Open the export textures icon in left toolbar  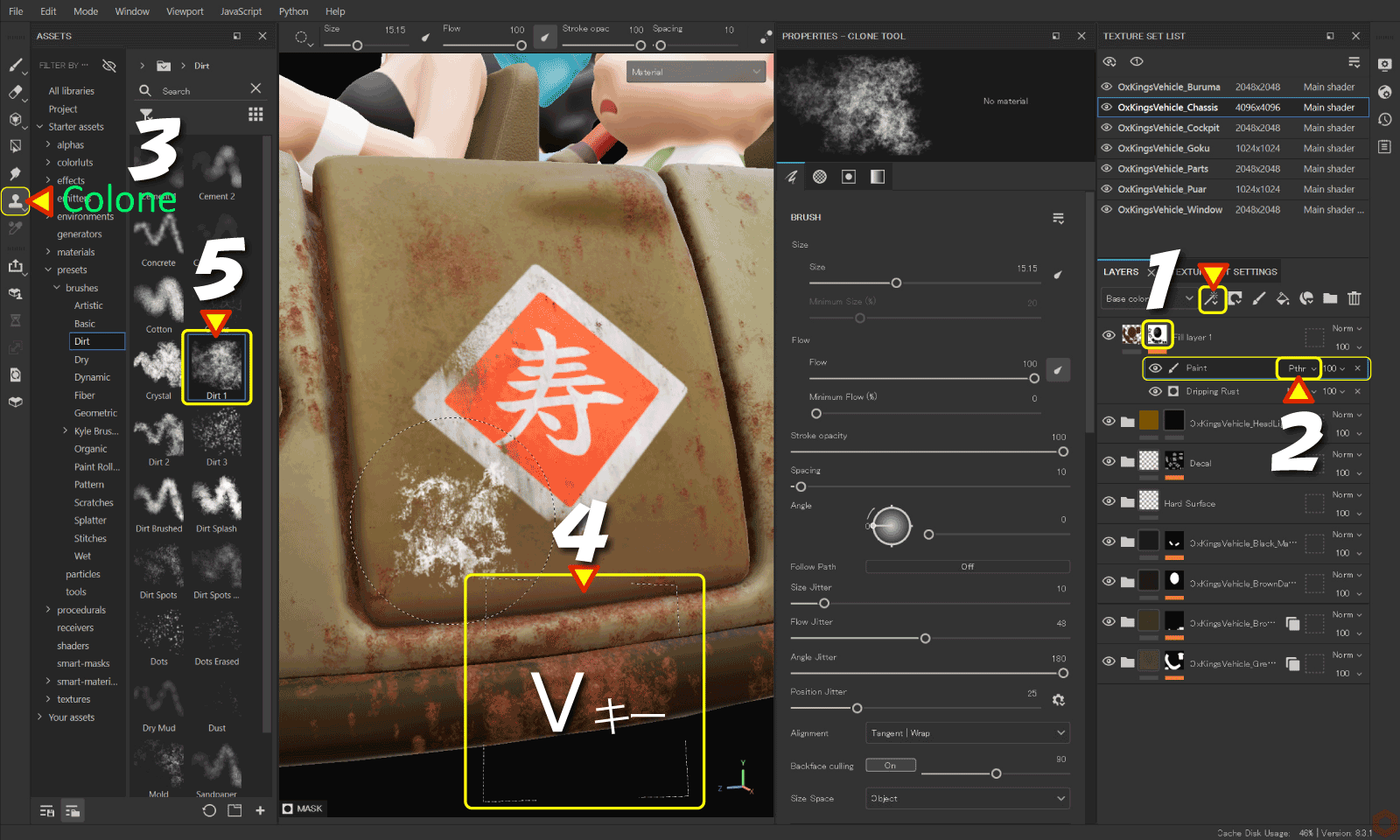coord(15,266)
